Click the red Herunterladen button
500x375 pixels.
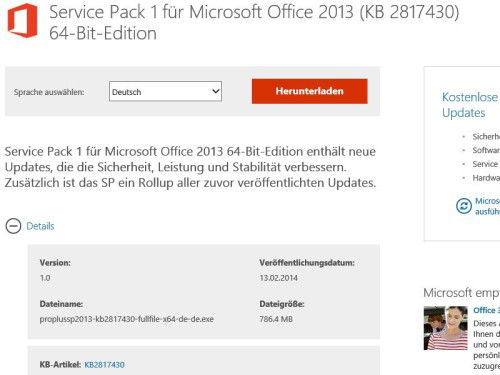[310, 91]
